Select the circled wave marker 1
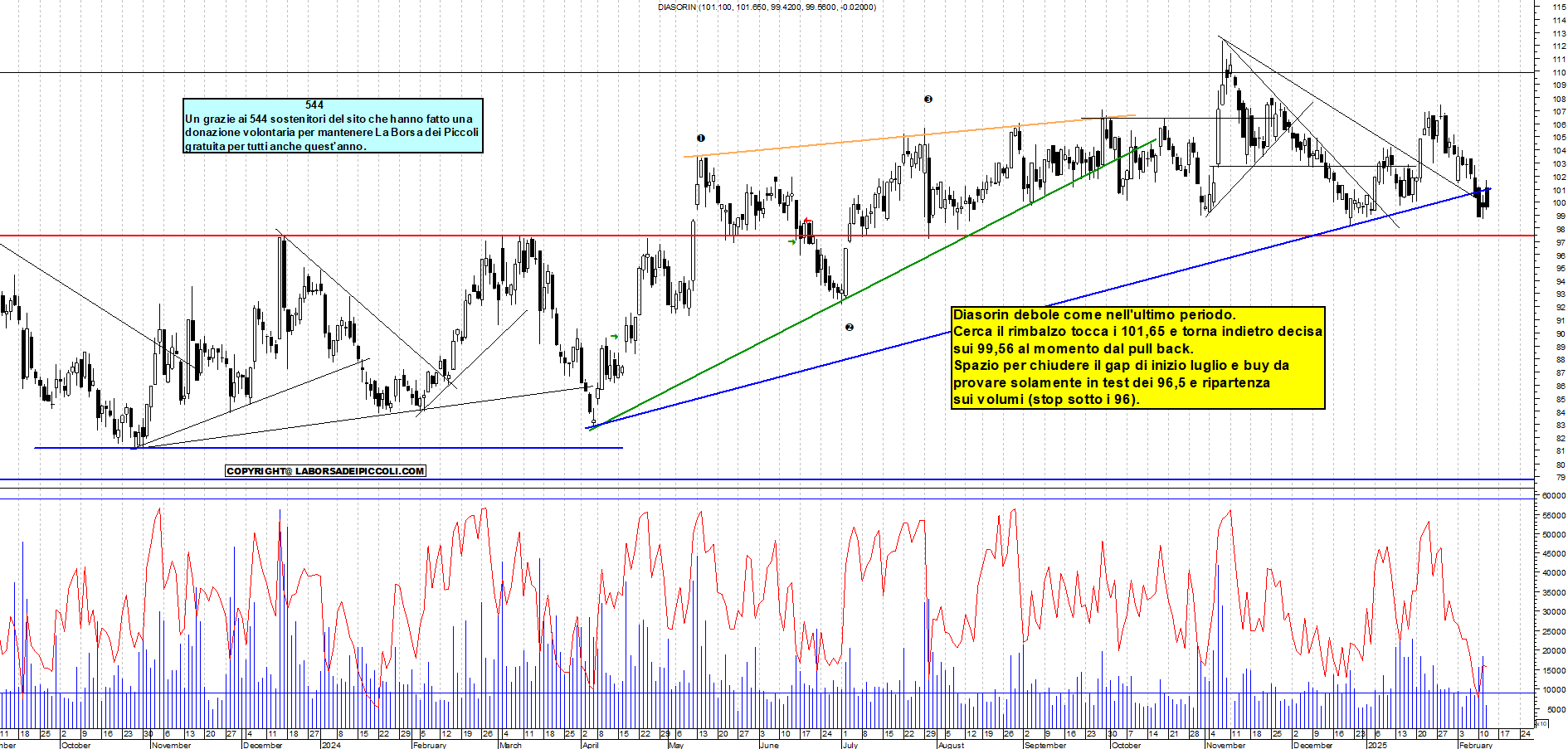The image size is (1568, 749). [701, 139]
